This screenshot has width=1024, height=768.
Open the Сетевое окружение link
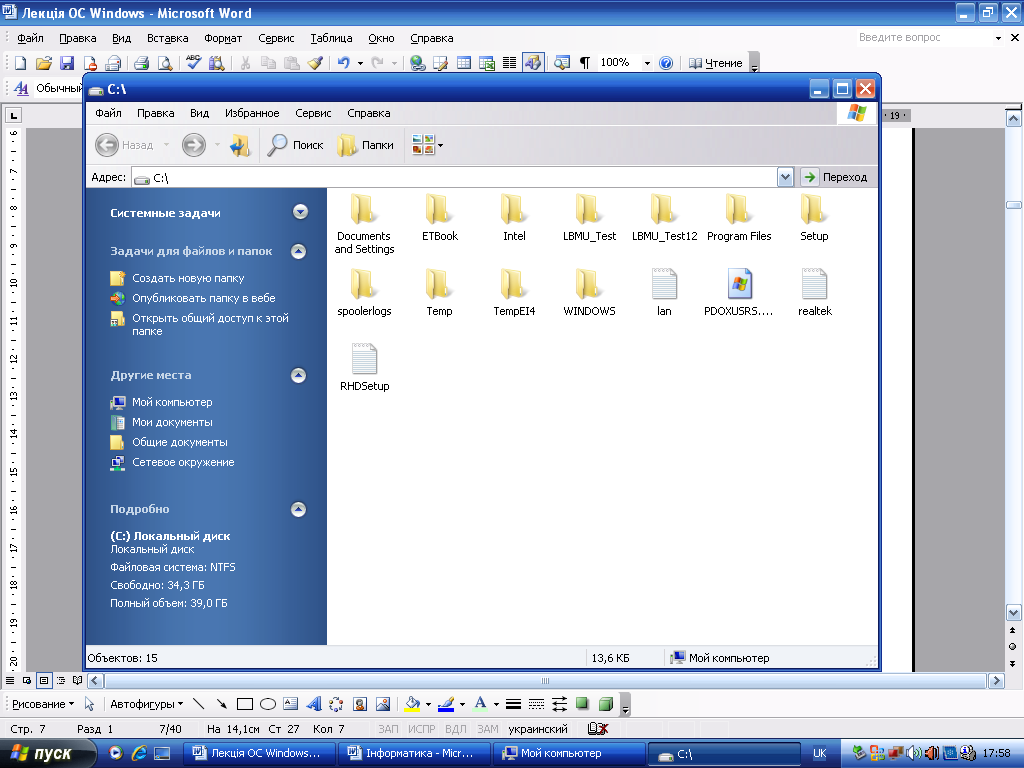point(183,462)
